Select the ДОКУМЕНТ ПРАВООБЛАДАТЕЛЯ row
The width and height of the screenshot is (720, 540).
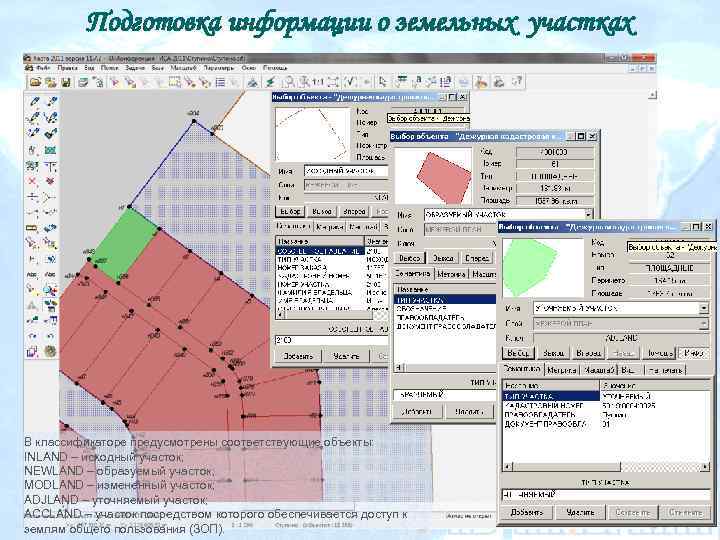click(445, 326)
